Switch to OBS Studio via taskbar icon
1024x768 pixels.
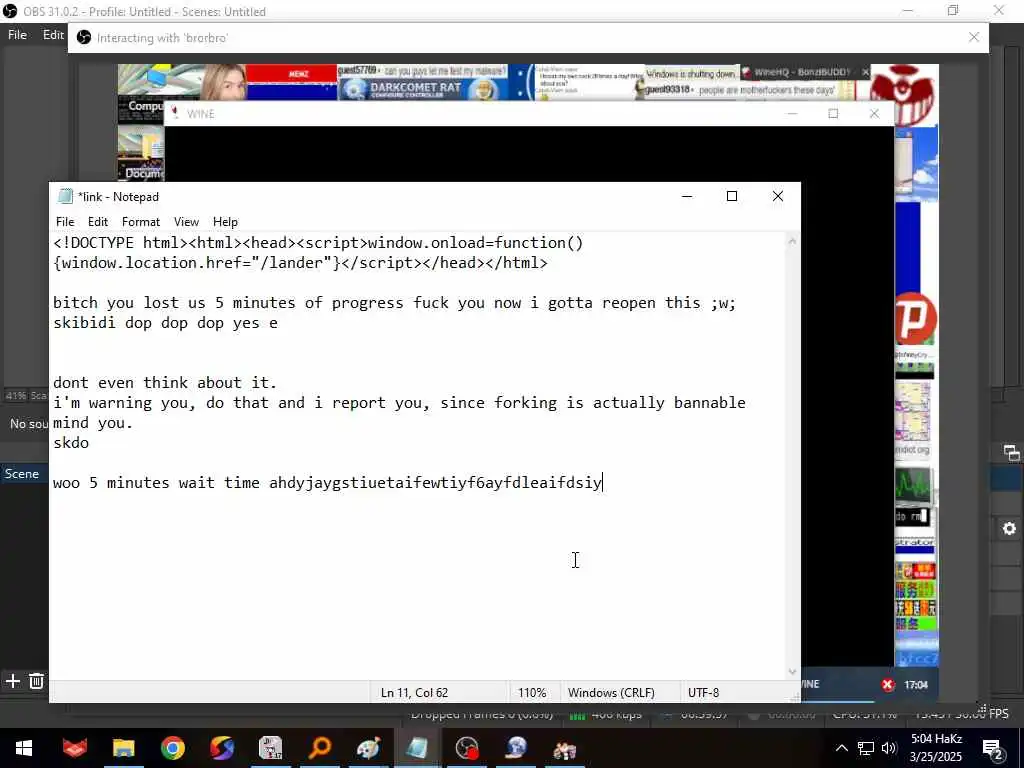click(467, 748)
